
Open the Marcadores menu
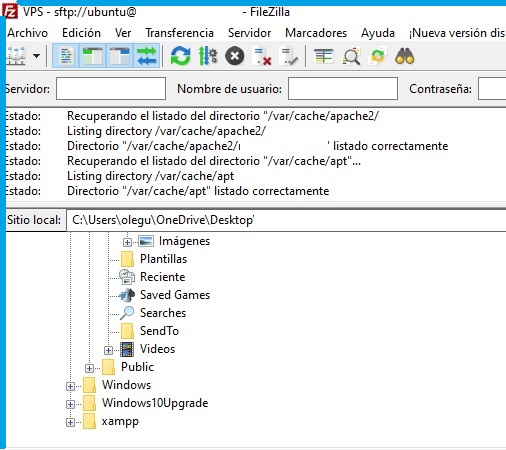(x=316, y=33)
